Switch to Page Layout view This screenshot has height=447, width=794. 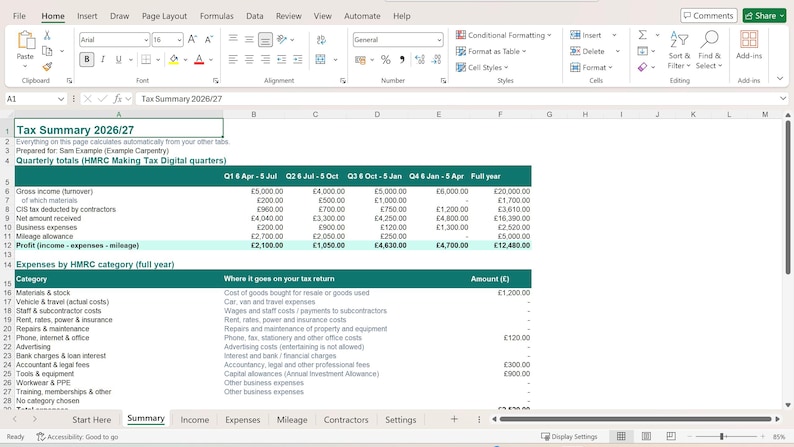click(646, 436)
